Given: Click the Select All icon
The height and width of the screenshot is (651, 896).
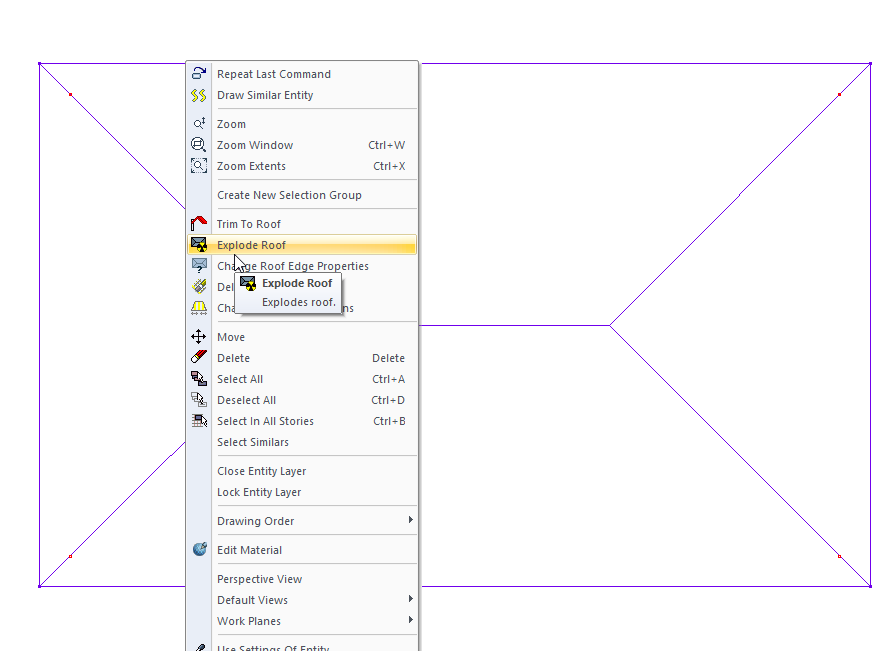Looking at the screenshot, I should coord(199,378).
